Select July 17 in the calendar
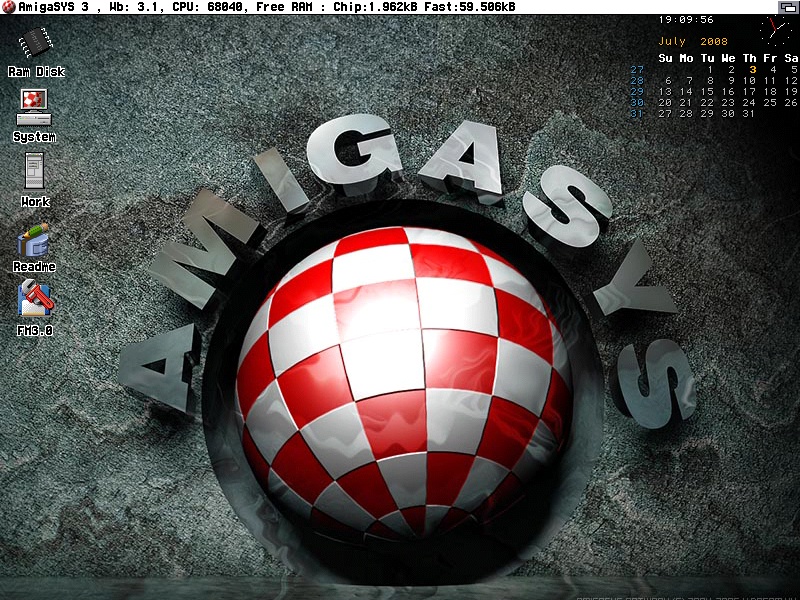Viewport: 800px width, 600px height. pos(749,92)
